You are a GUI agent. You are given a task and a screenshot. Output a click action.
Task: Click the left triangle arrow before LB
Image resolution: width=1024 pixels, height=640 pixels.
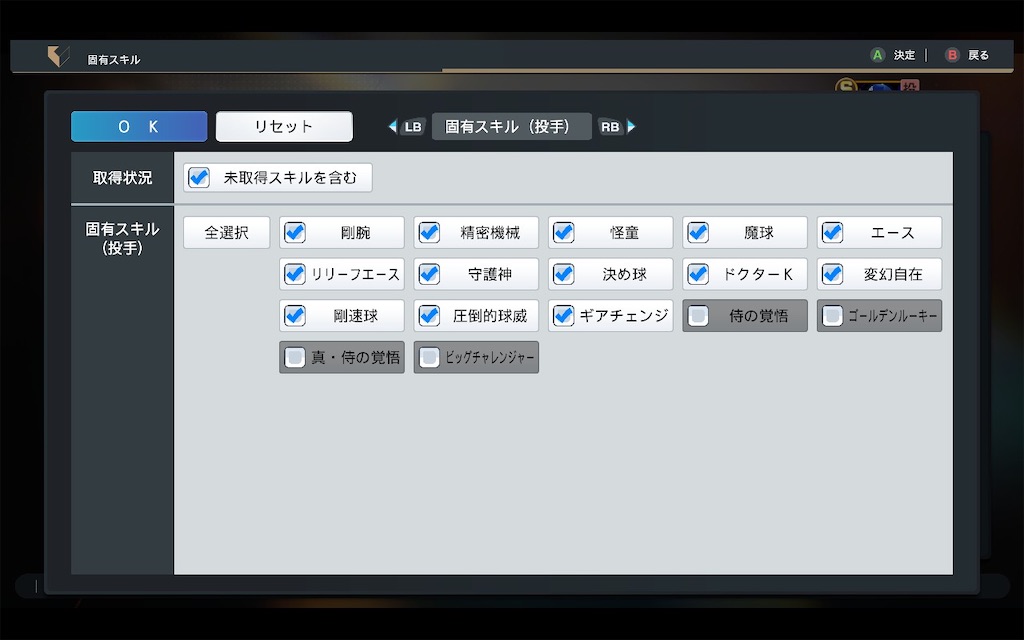391,126
